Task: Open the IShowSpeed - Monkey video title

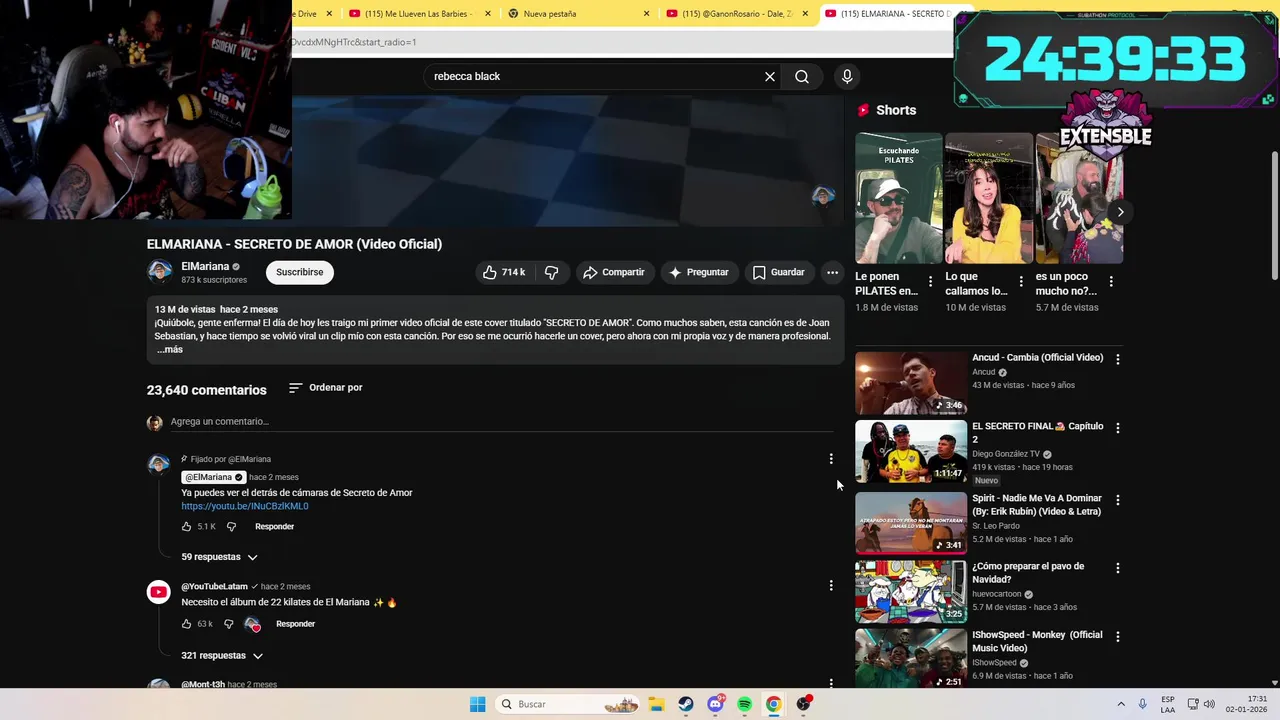Action: coord(1037,641)
